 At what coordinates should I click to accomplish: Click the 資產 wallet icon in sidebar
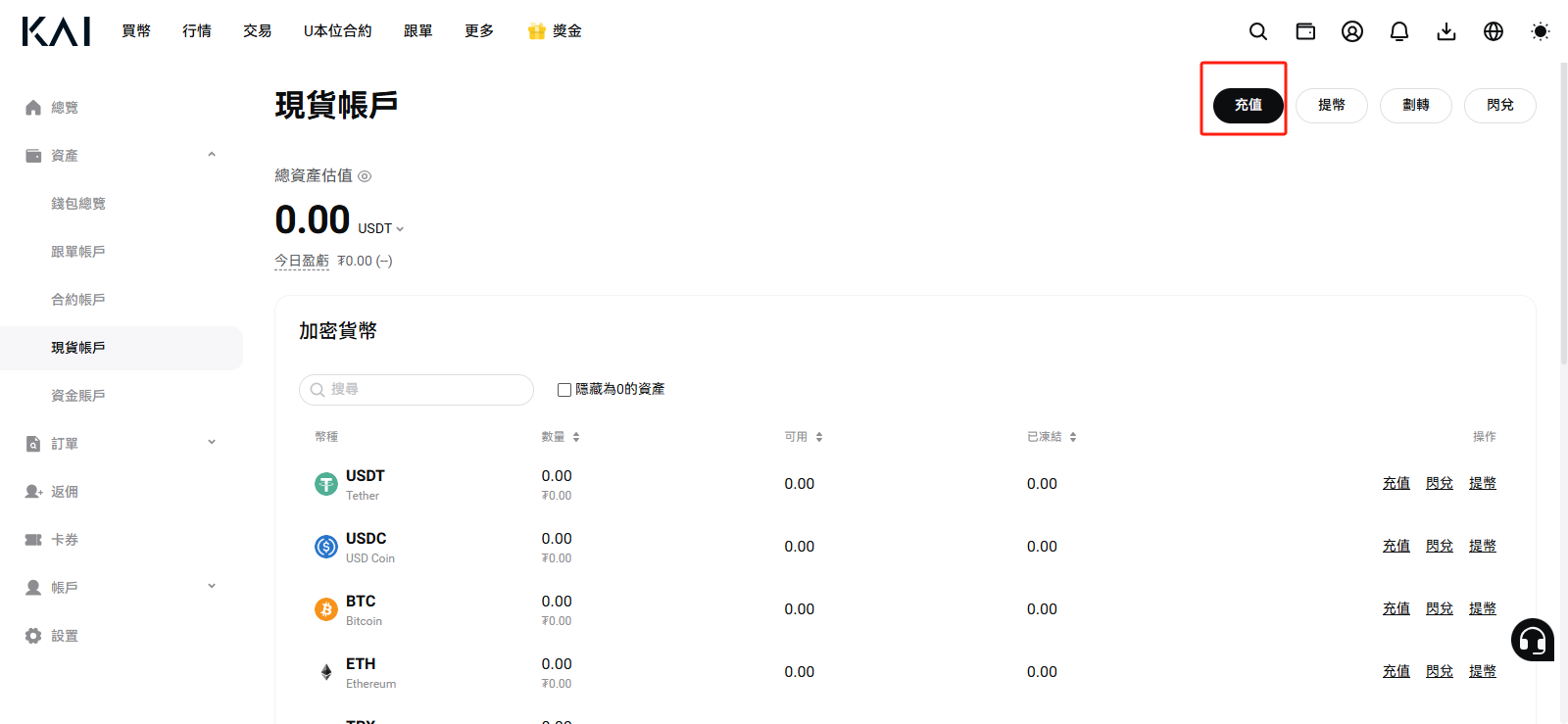click(33, 156)
